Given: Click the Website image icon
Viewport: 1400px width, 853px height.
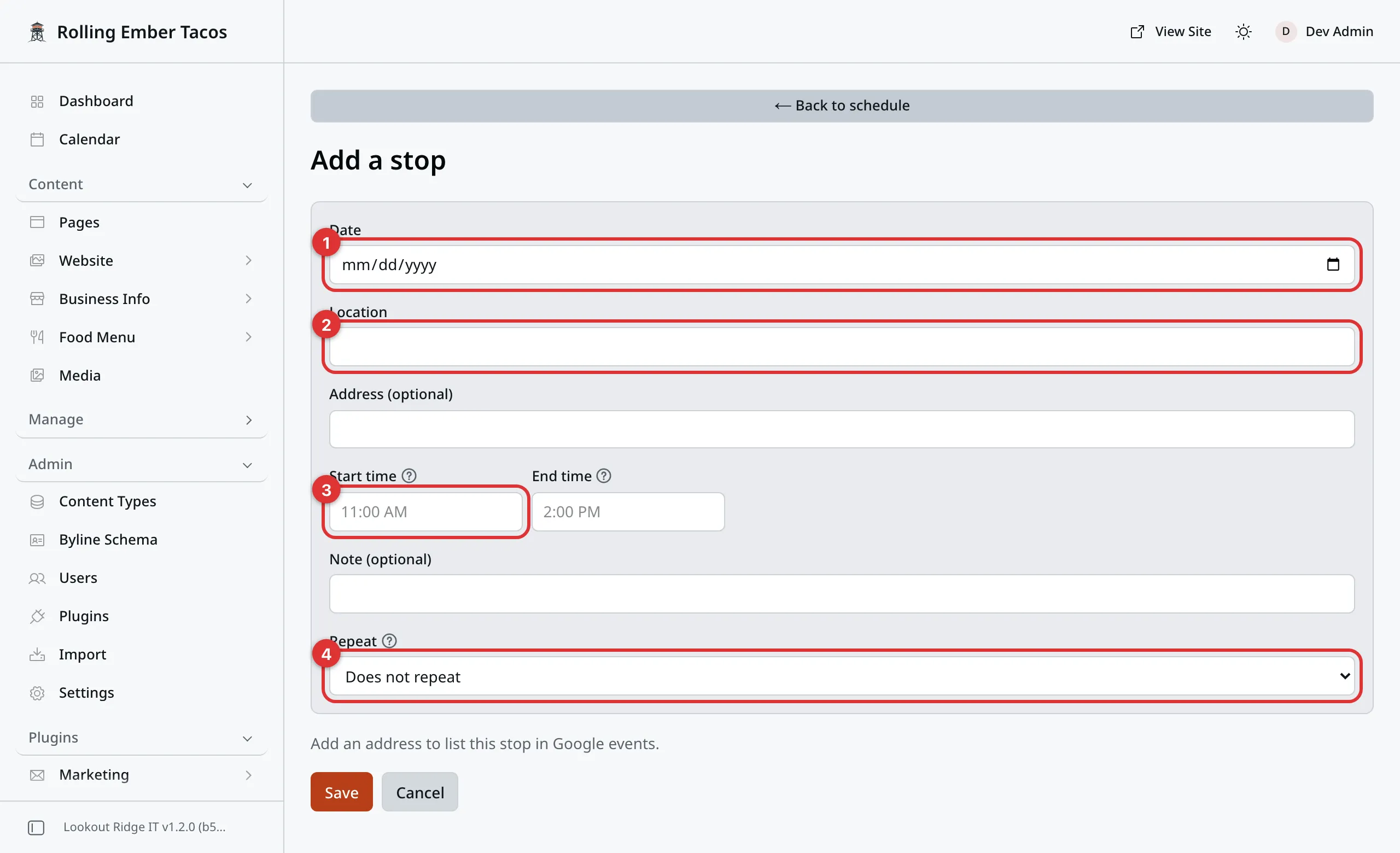Looking at the screenshot, I should pos(37,261).
